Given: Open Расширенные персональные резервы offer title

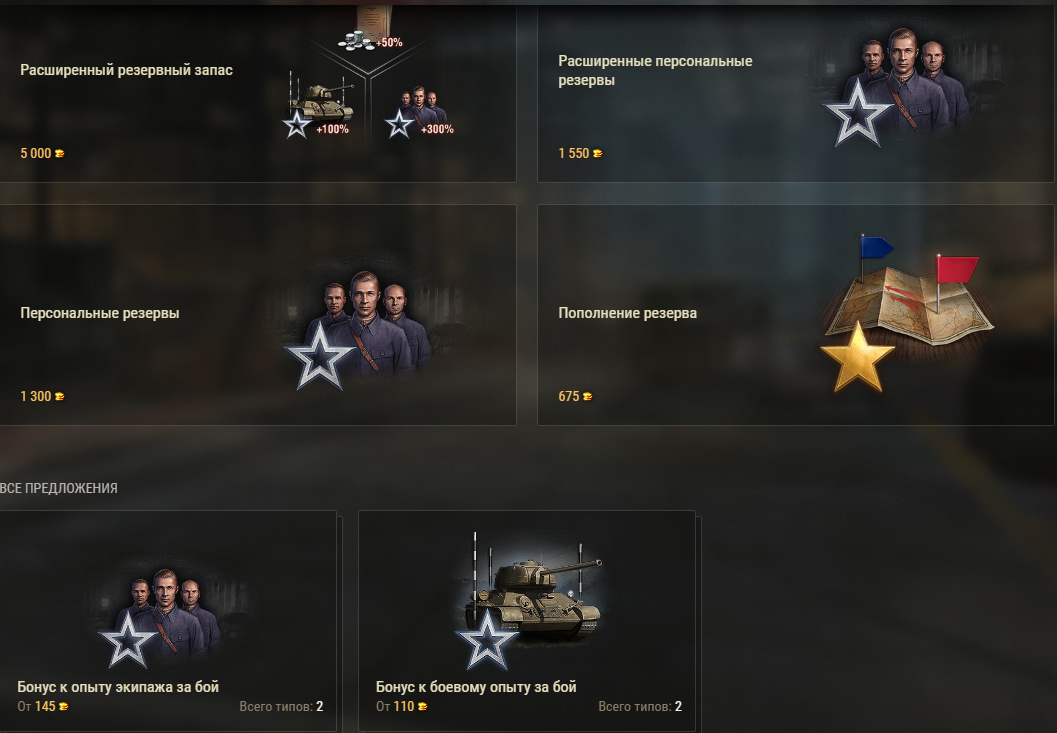Looking at the screenshot, I should (x=655, y=70).
